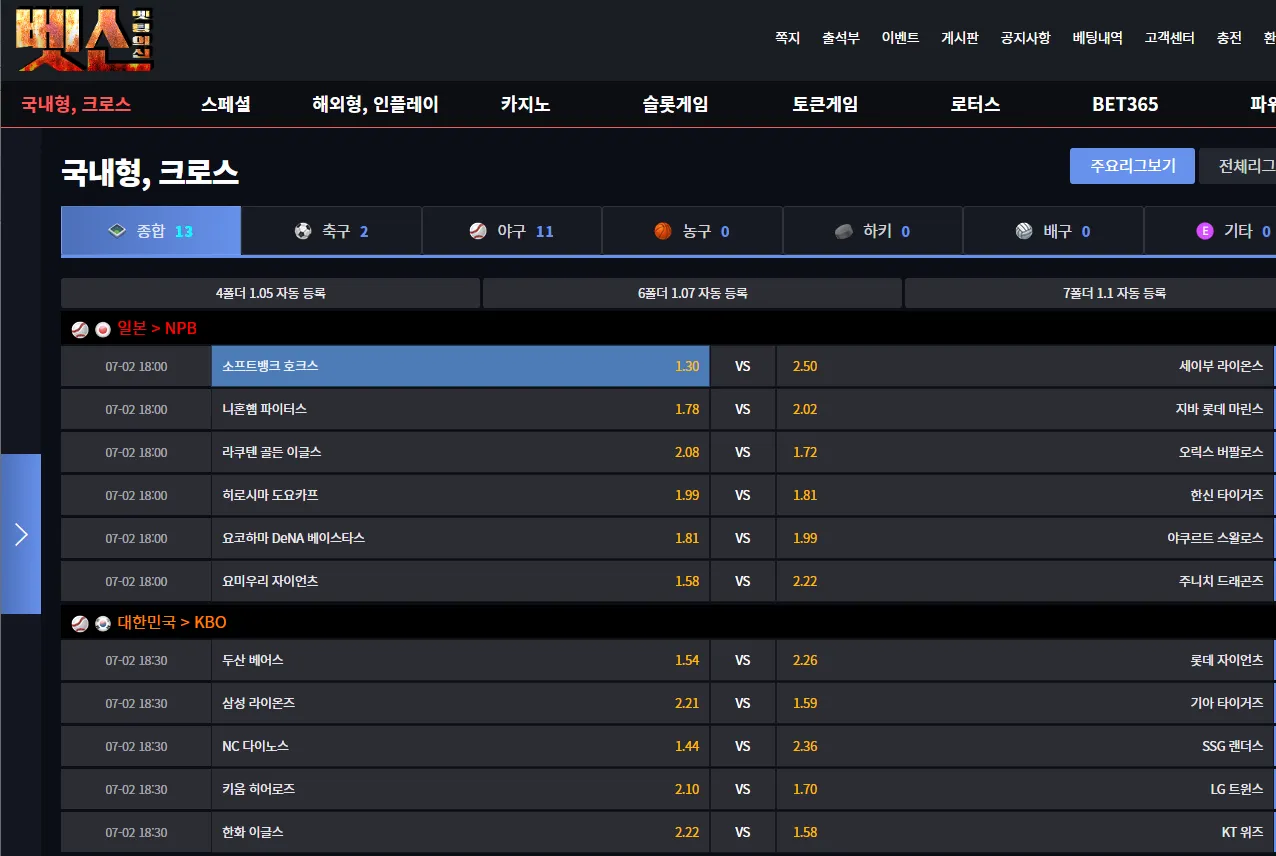Click the baseball icon beside 대한민국 > KBO
The image size is (1276, 856).
80,623
